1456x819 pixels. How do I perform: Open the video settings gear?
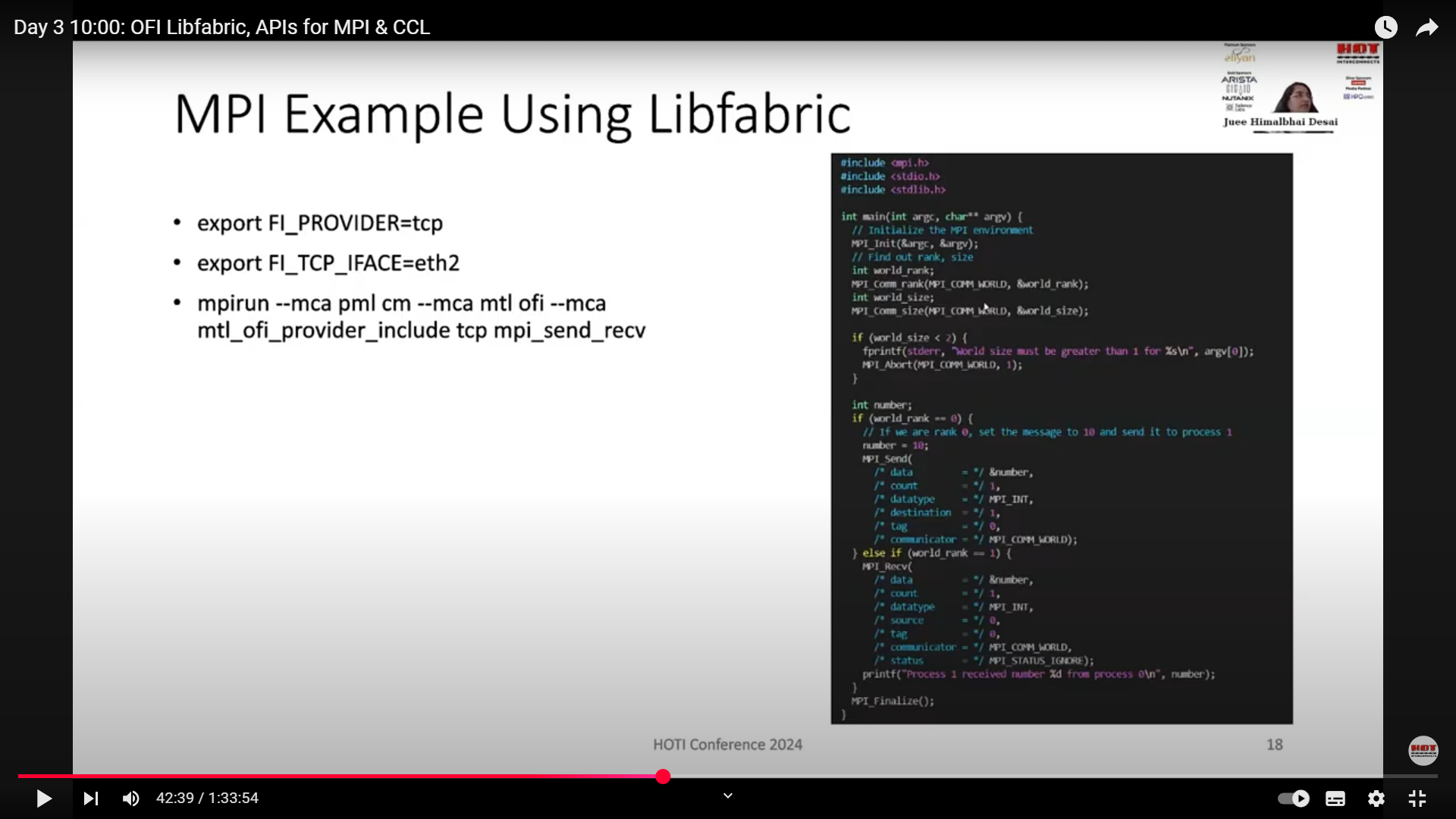(1376, 798)
